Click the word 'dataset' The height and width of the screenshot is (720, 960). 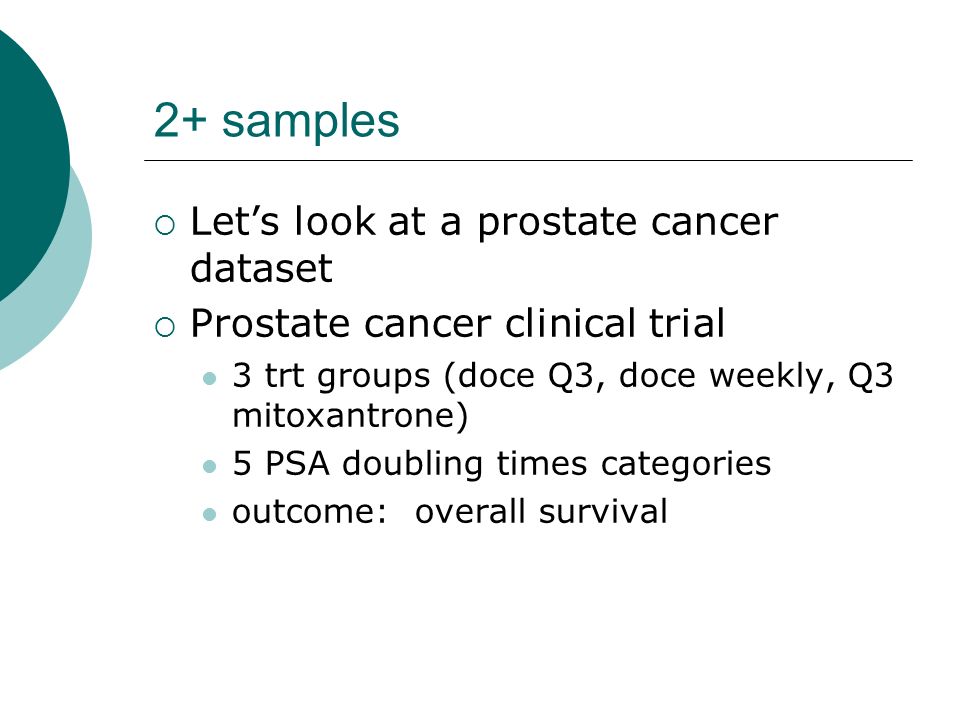pos(261,268)
